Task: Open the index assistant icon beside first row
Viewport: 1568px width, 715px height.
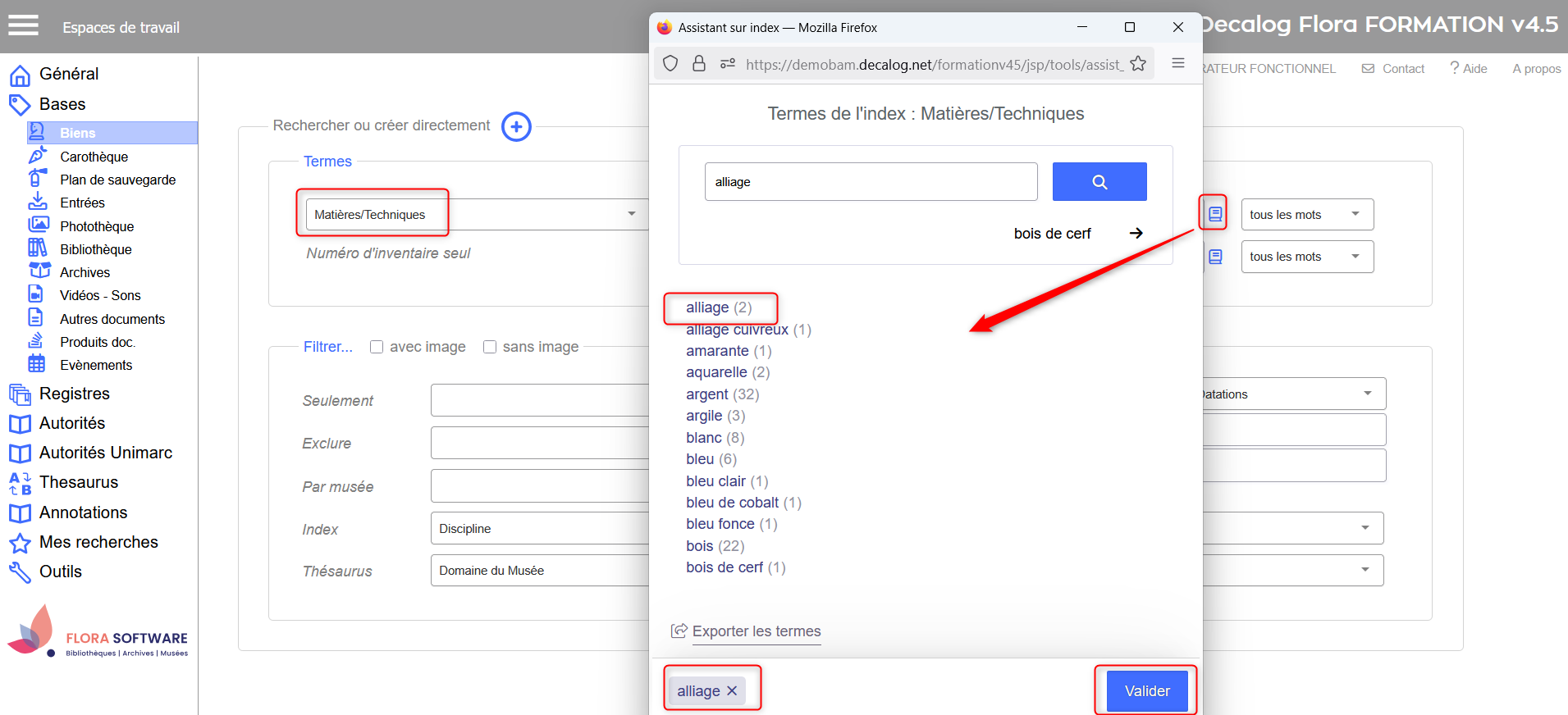Action: pyautogui.click(x=1214, y=214)
